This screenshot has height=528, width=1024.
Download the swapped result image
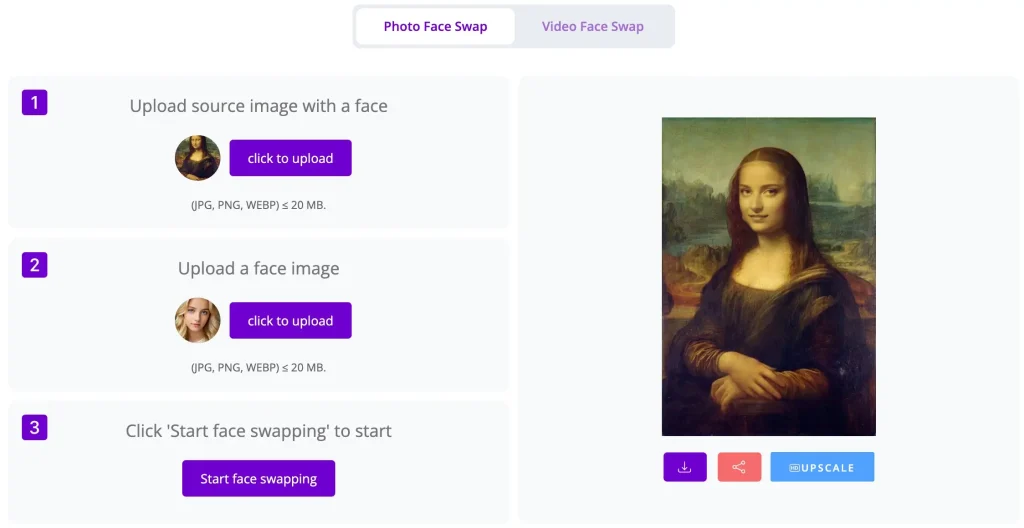684,467
